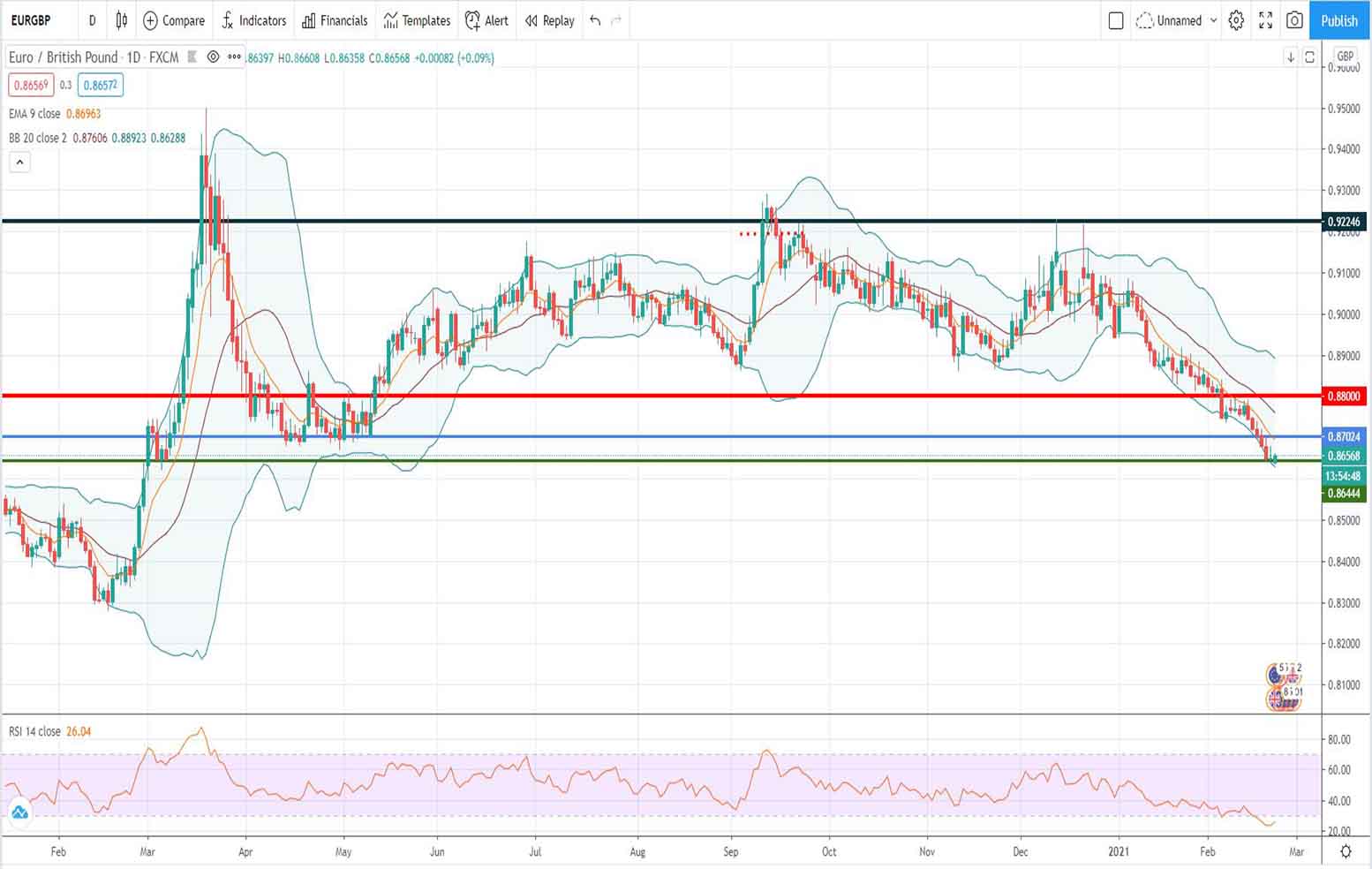Open the Indicators panel
Image resolution: width=1372 pixels, height=869 pixels.
(254, 20)
